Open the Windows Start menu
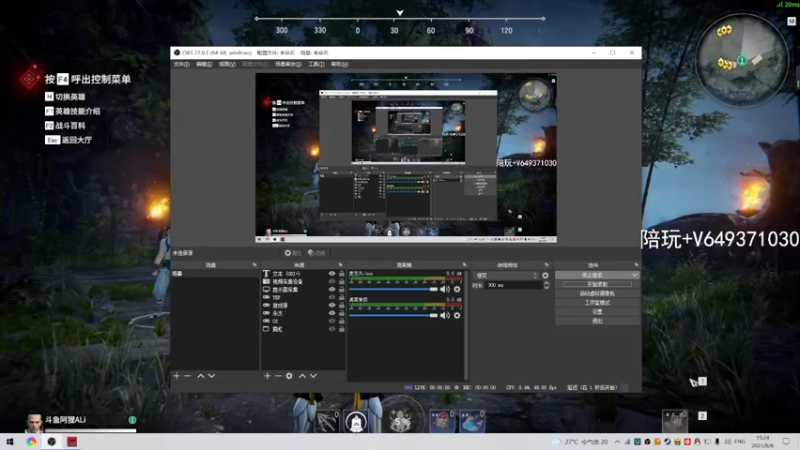This screenshot has height=450, width=800. [x=10, y=442]
